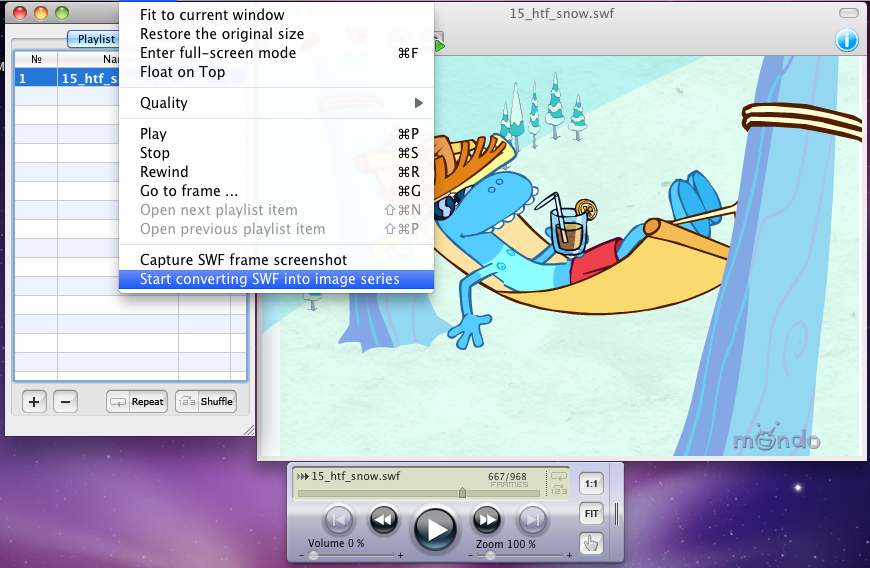Click the № column header

point(36,59)
